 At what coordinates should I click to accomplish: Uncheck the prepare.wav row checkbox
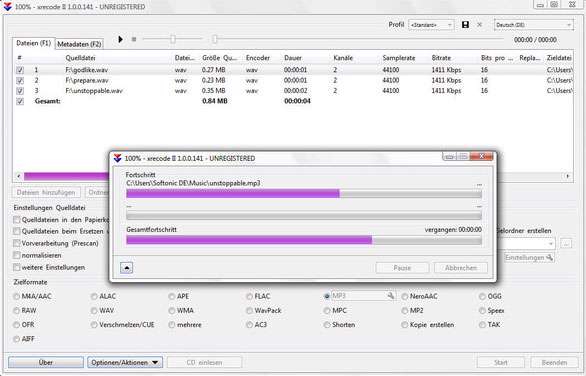click(20, 80)
